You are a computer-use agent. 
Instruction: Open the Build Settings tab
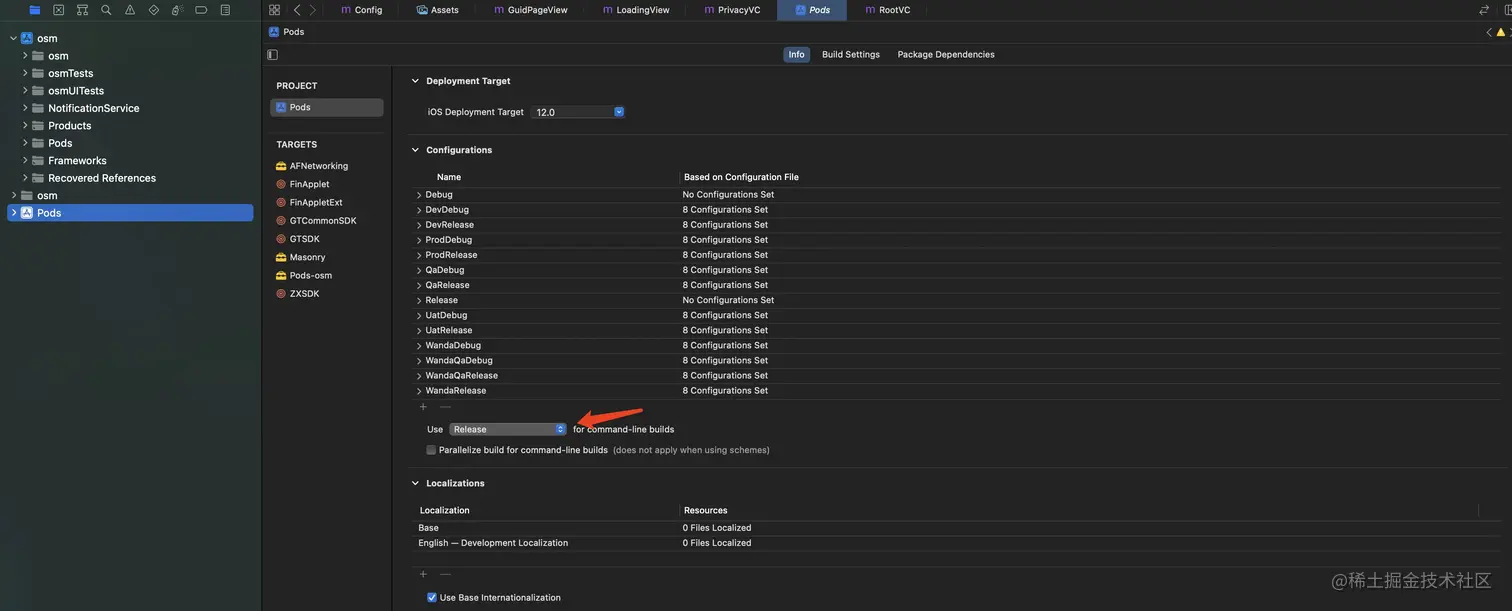tap(851, 55)
